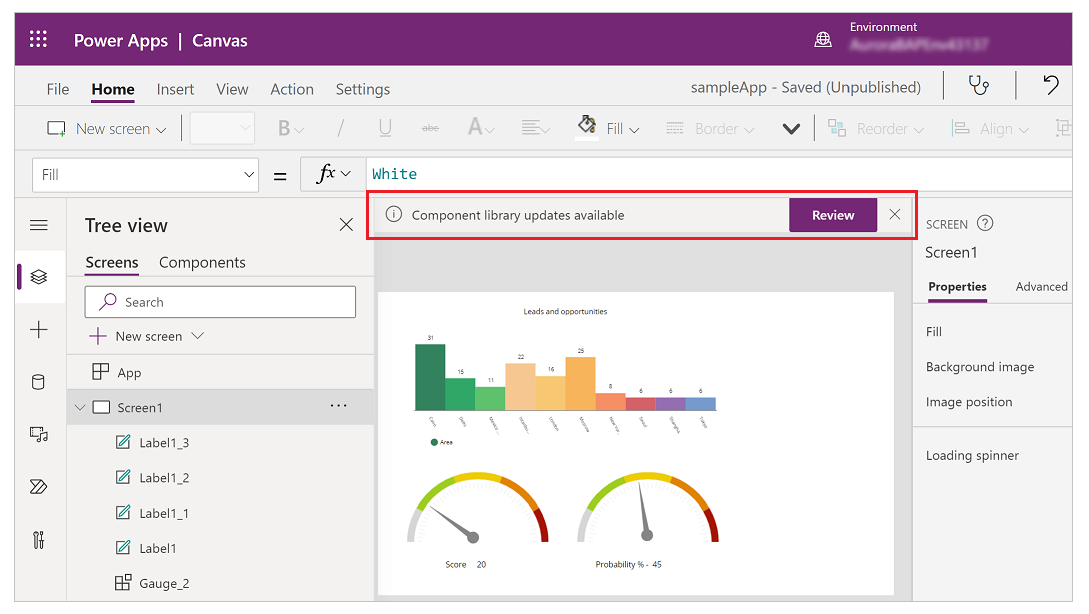
Task: Click the info icon in the banner
Action: 394,215
